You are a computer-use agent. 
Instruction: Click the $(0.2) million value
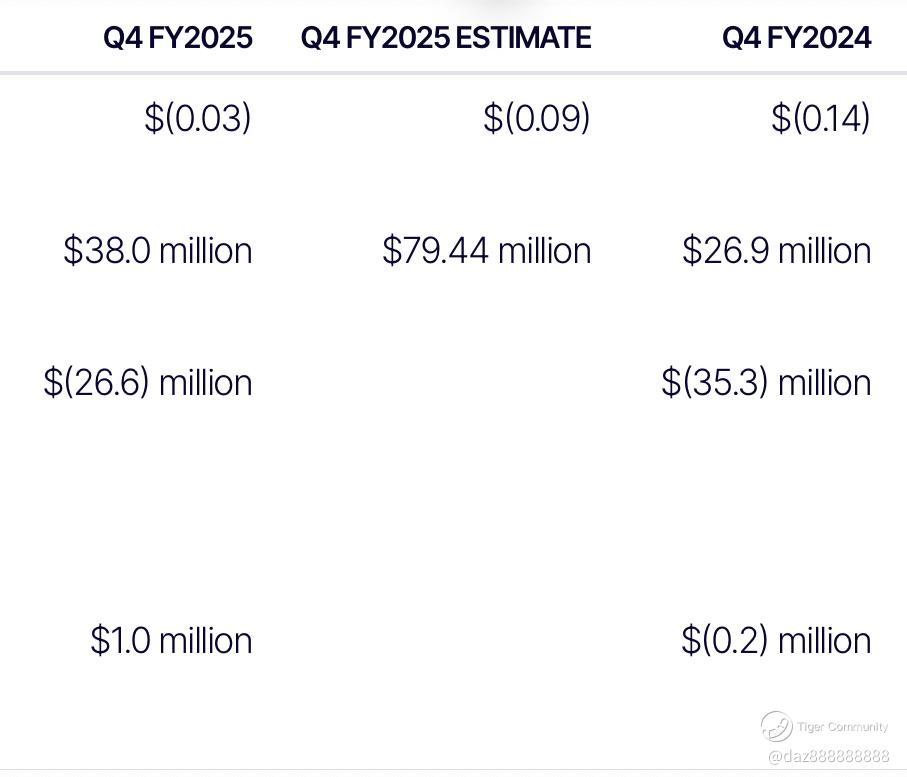776,640
